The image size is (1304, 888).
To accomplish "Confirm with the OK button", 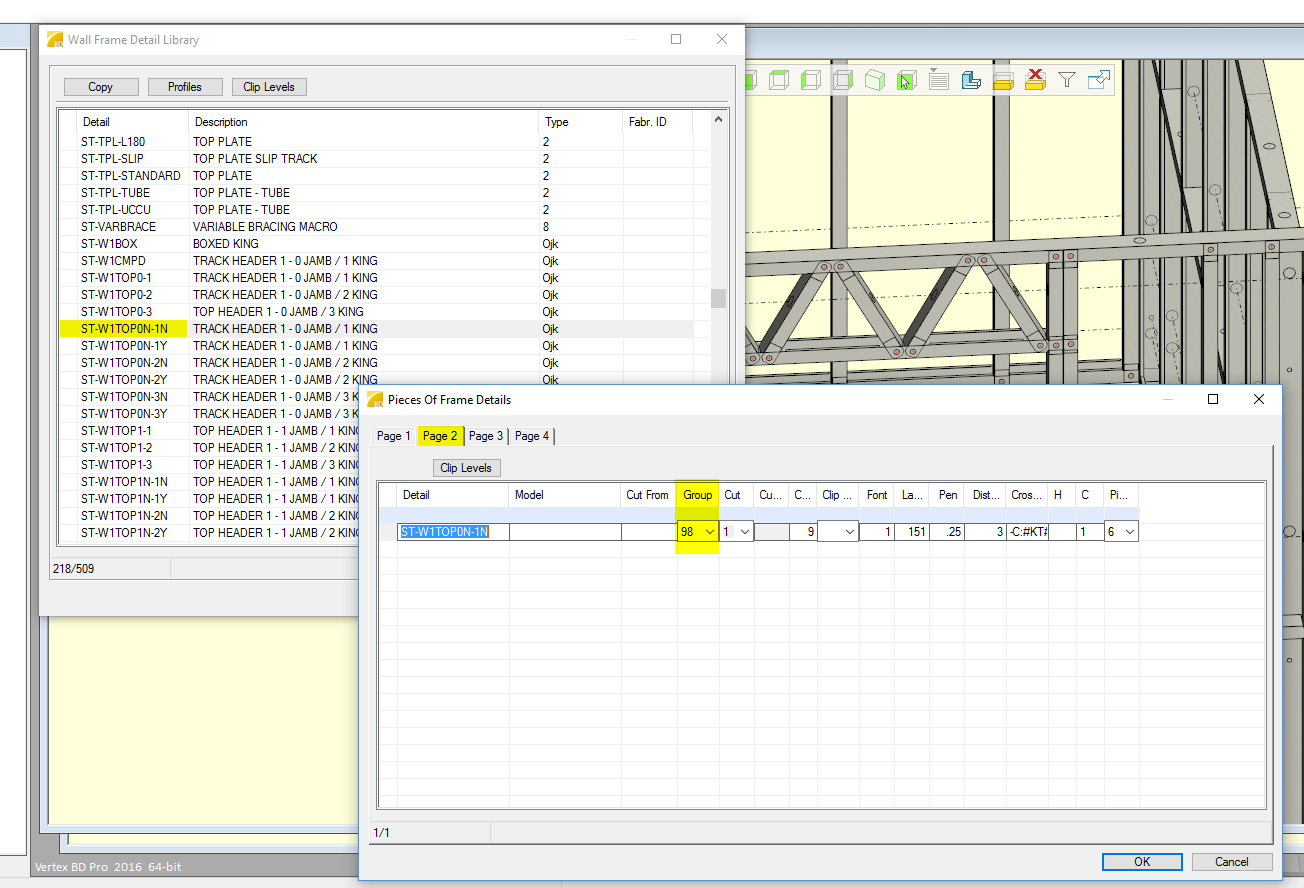I will tap(1142, 861).
